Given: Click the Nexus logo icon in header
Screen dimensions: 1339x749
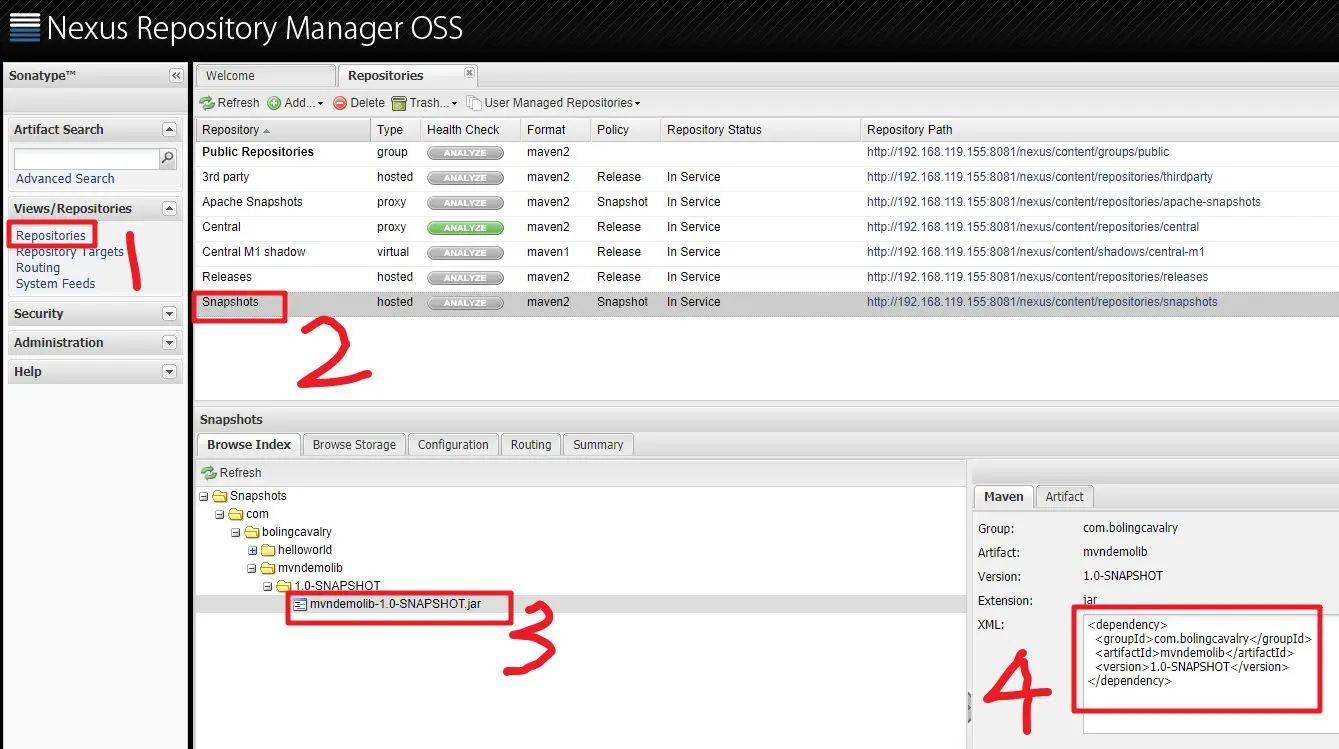Looking at the screenshot, I should coord(24,26).
